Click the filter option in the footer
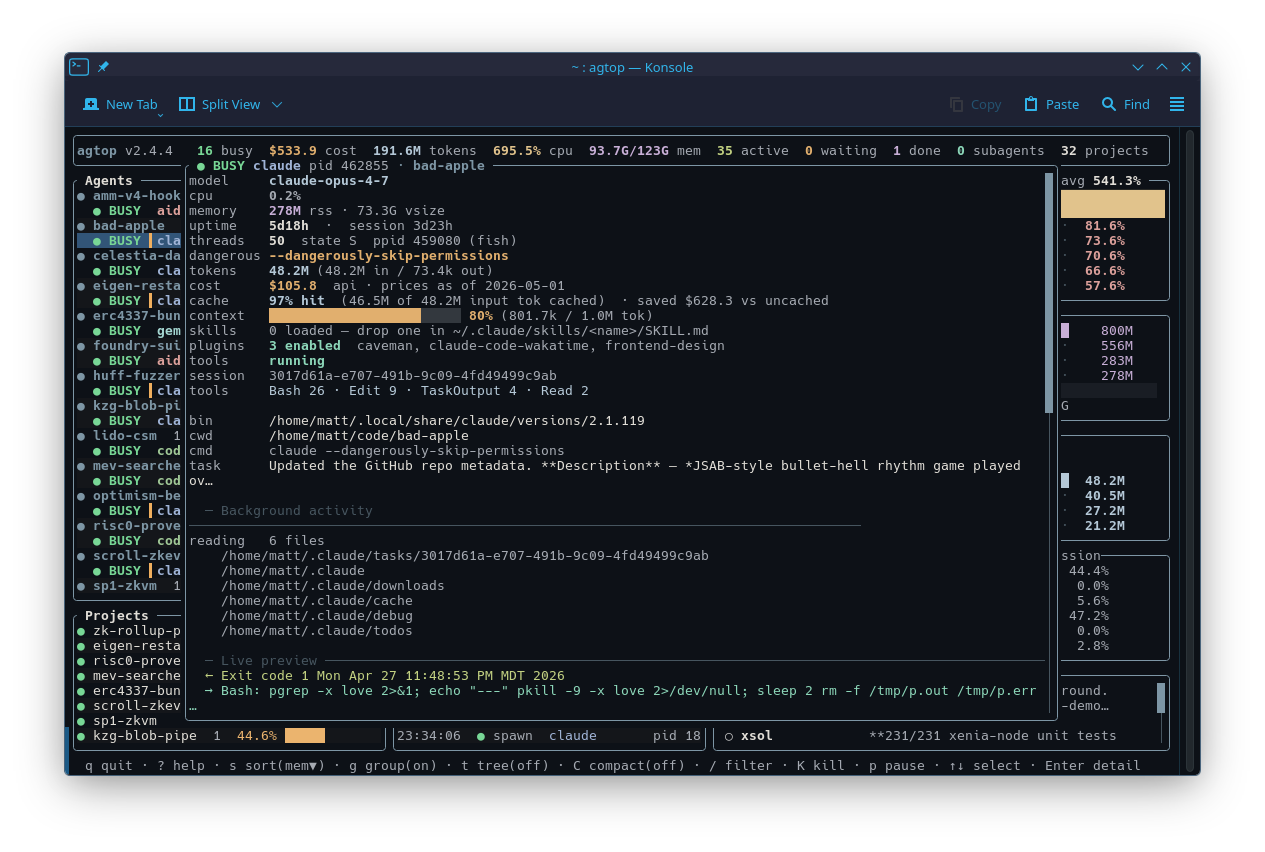The height and width of the screenshot is (852, 1265). 749,766
